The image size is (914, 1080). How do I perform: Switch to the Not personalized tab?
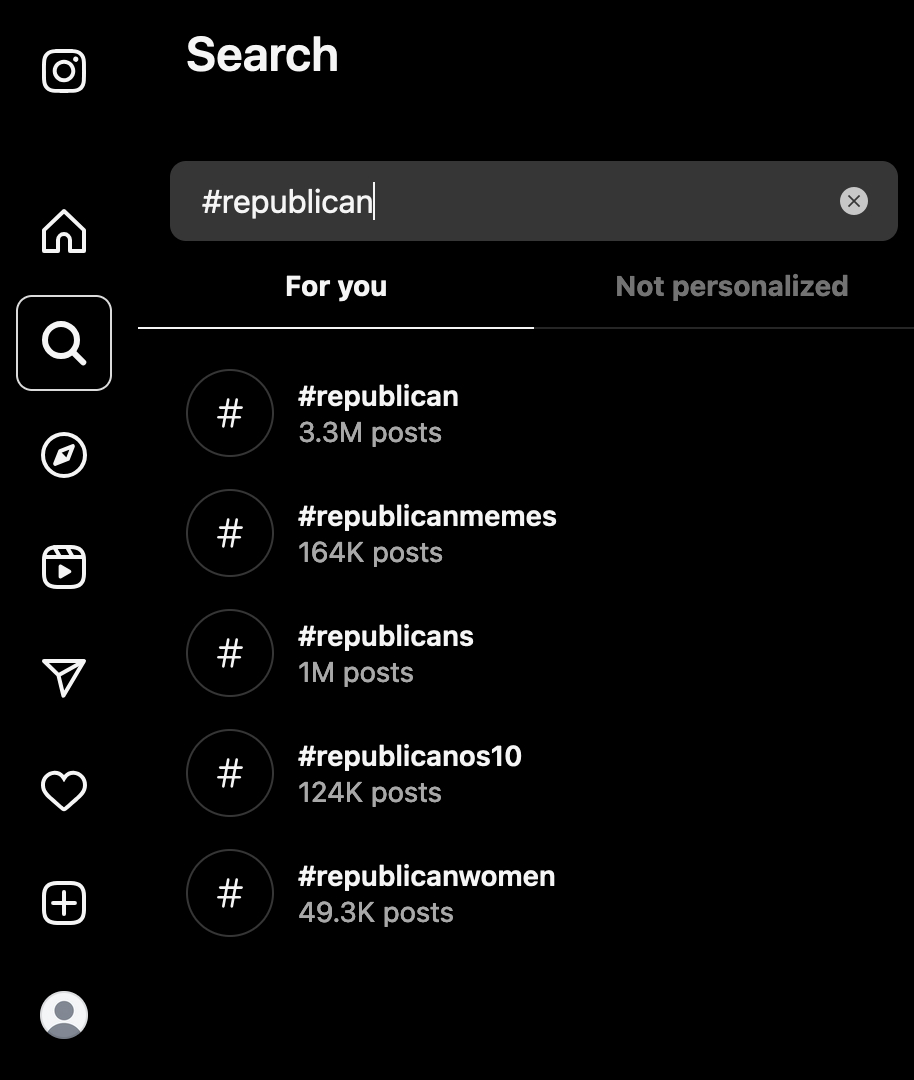(x=731, y=287)
